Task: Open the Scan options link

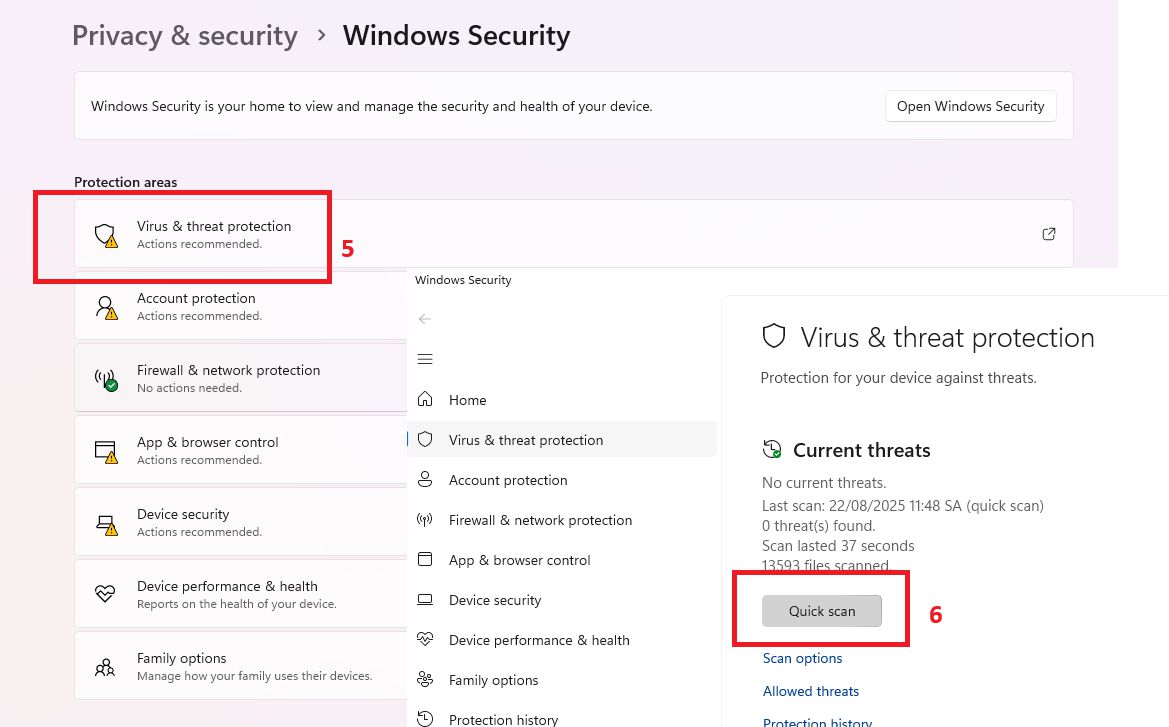Action: 802,658
